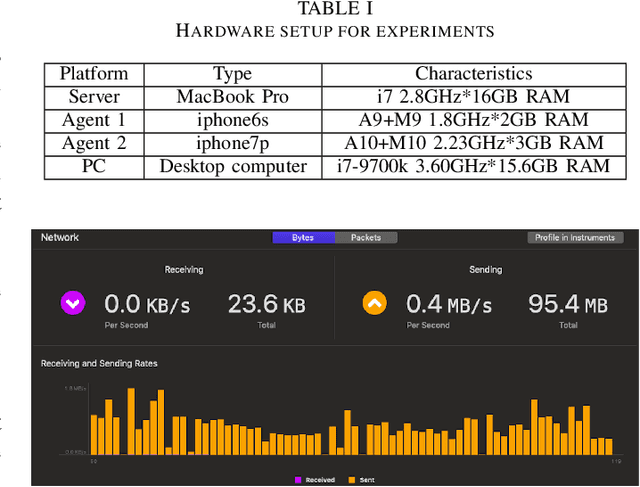
Task: Click the purple Receiving down-arrow icon
Action: pyautogui.click(x=71, y=303)
